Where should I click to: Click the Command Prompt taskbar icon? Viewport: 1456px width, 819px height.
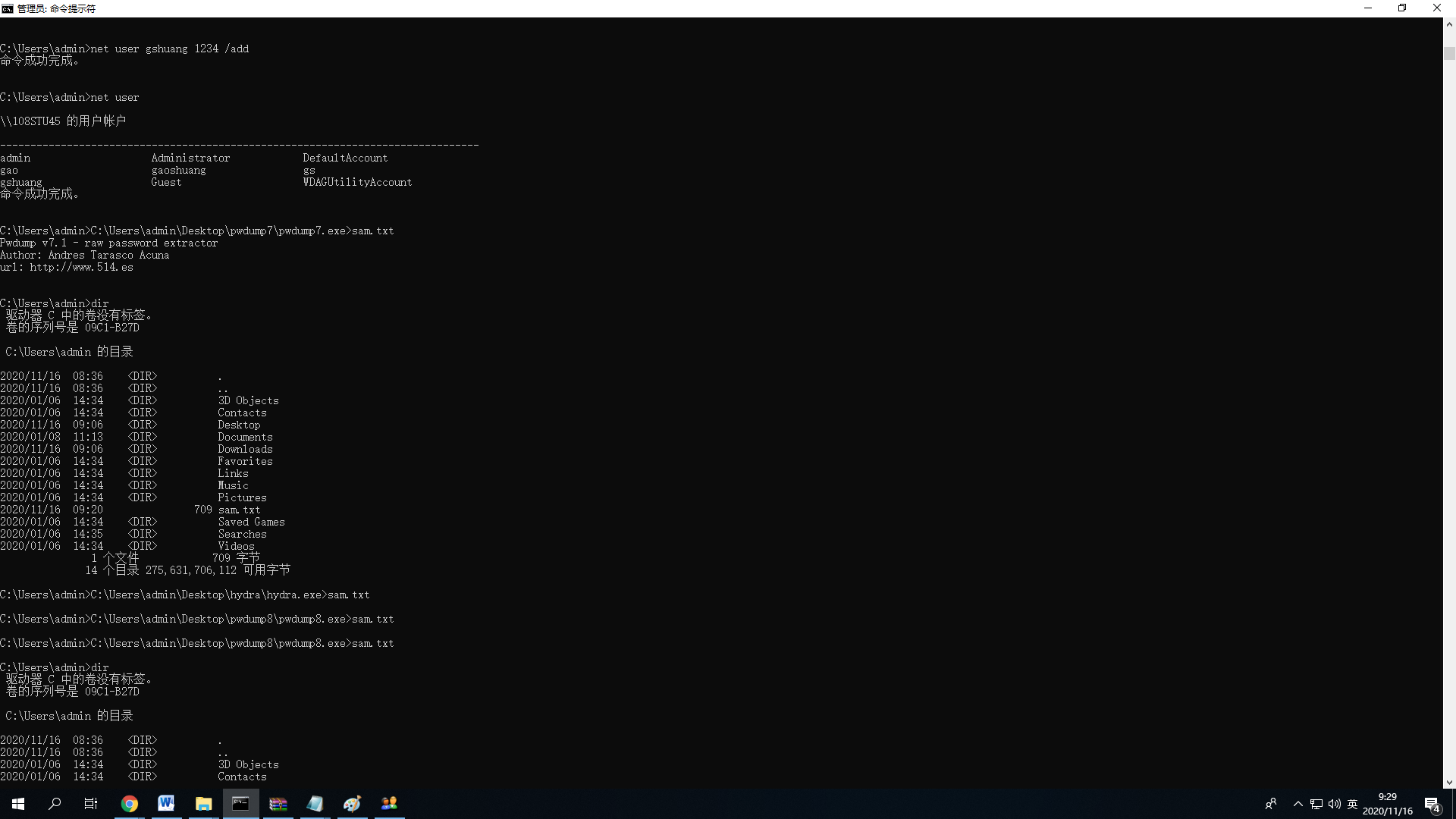click(240, 804)
